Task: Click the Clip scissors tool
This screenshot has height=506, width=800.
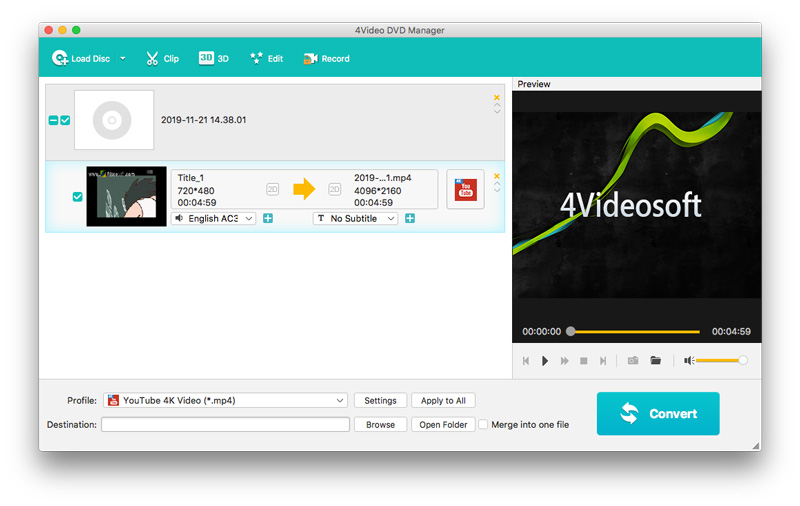Action: point(162,59)
